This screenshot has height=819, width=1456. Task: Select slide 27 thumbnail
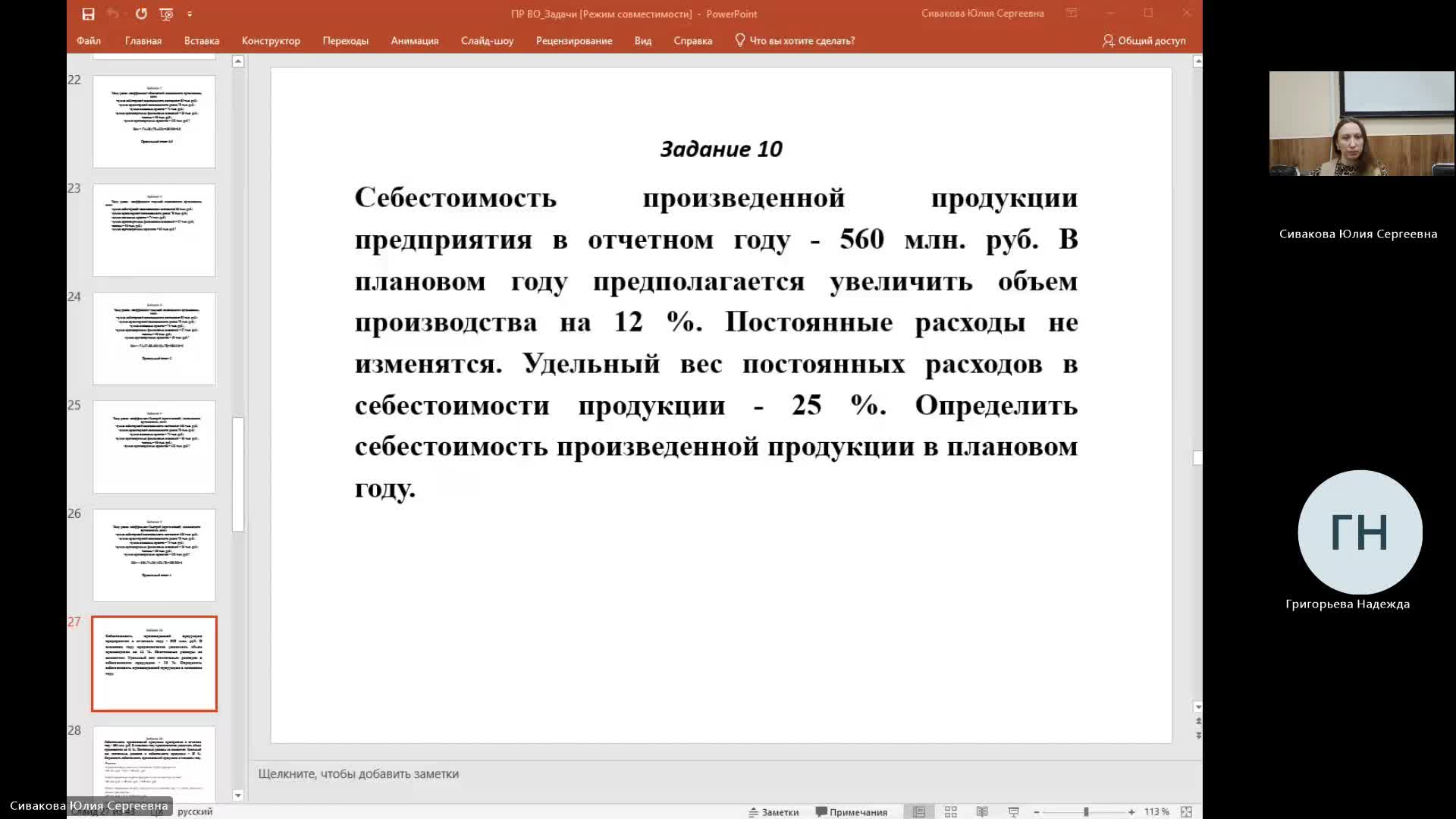(154, 664)
